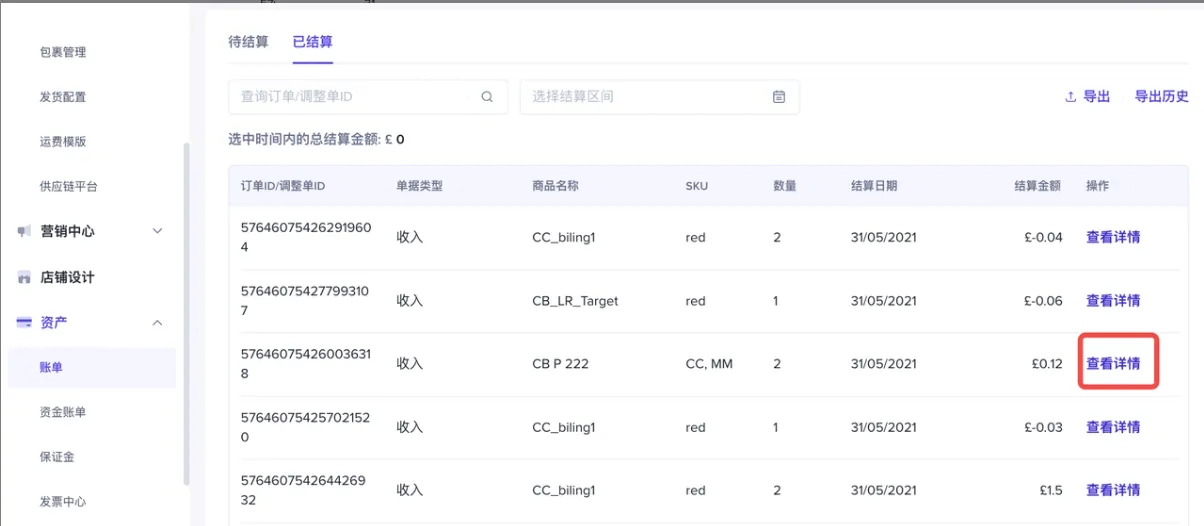View details for £-0.04 order row
The image size is (1204, 526).
[1113, 237]
